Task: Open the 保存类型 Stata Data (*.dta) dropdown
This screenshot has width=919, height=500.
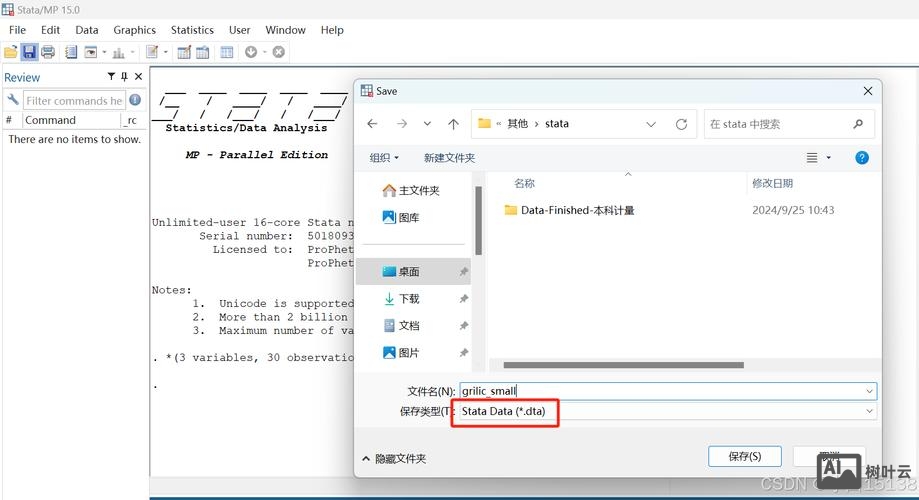Action: pyautogui.click(x=668, y=411)
